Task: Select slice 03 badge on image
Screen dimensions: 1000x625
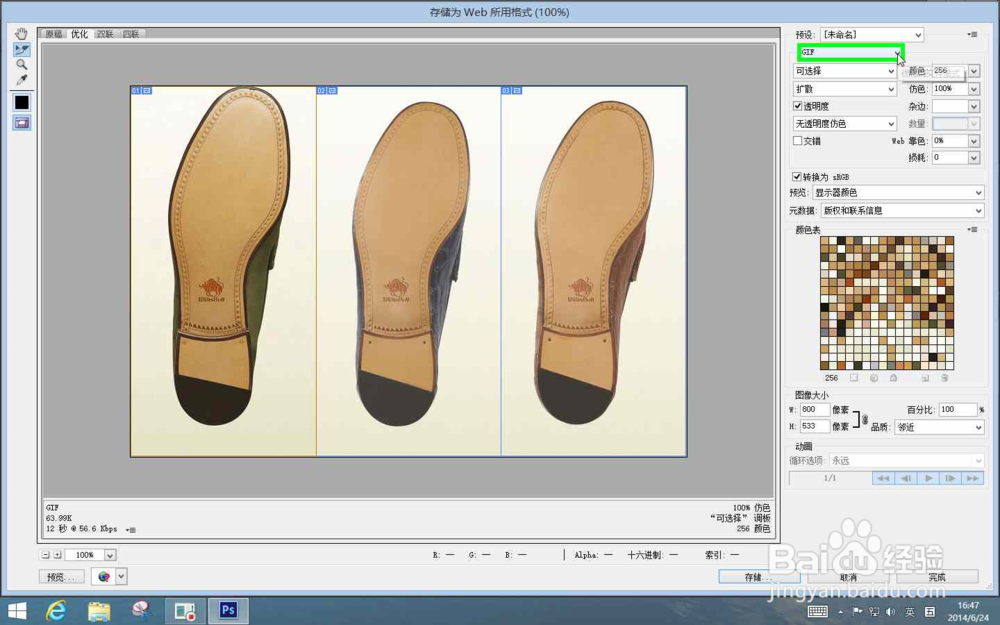Action: pos(511,91)
